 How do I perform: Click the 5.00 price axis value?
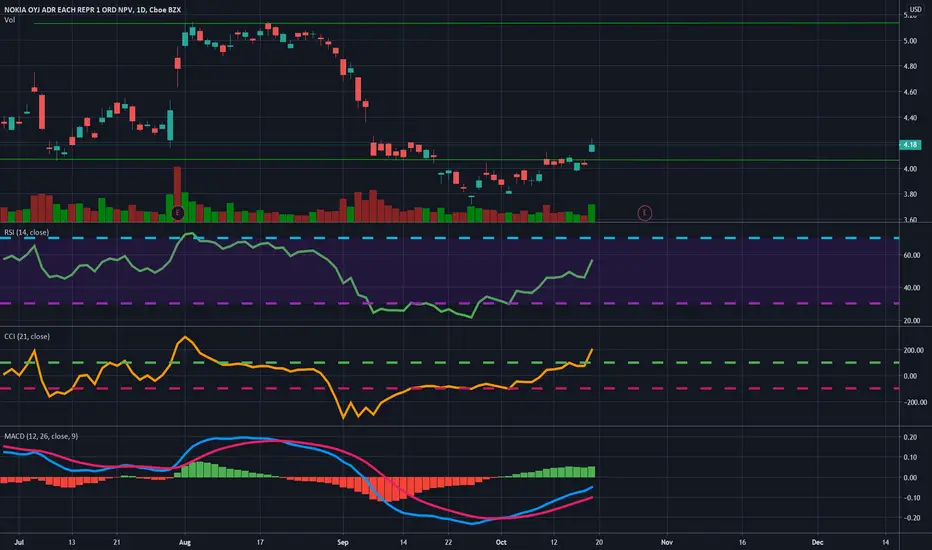910,41
